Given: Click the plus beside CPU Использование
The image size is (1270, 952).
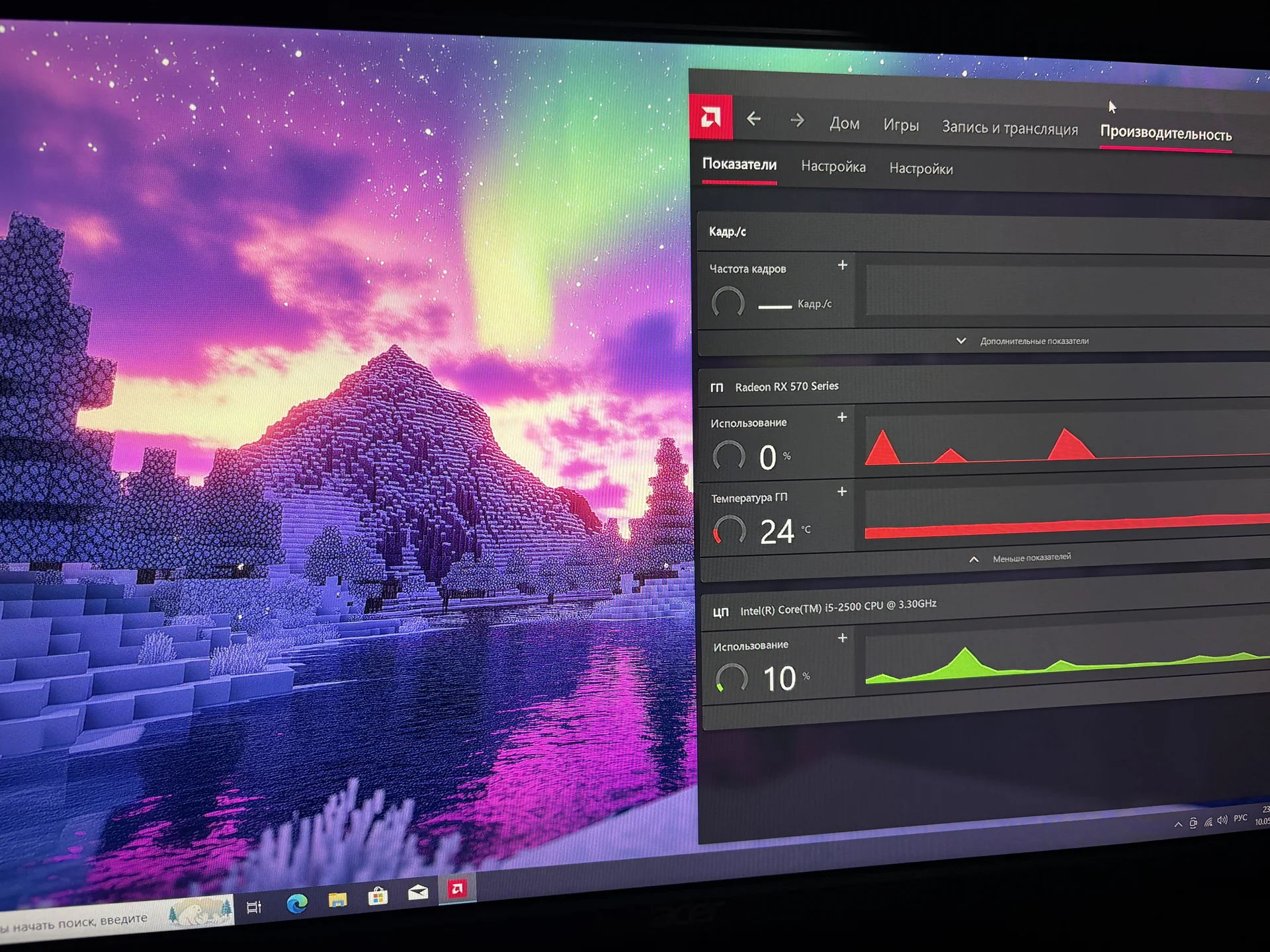Looking at the screenshot, I should coord(842,638).
